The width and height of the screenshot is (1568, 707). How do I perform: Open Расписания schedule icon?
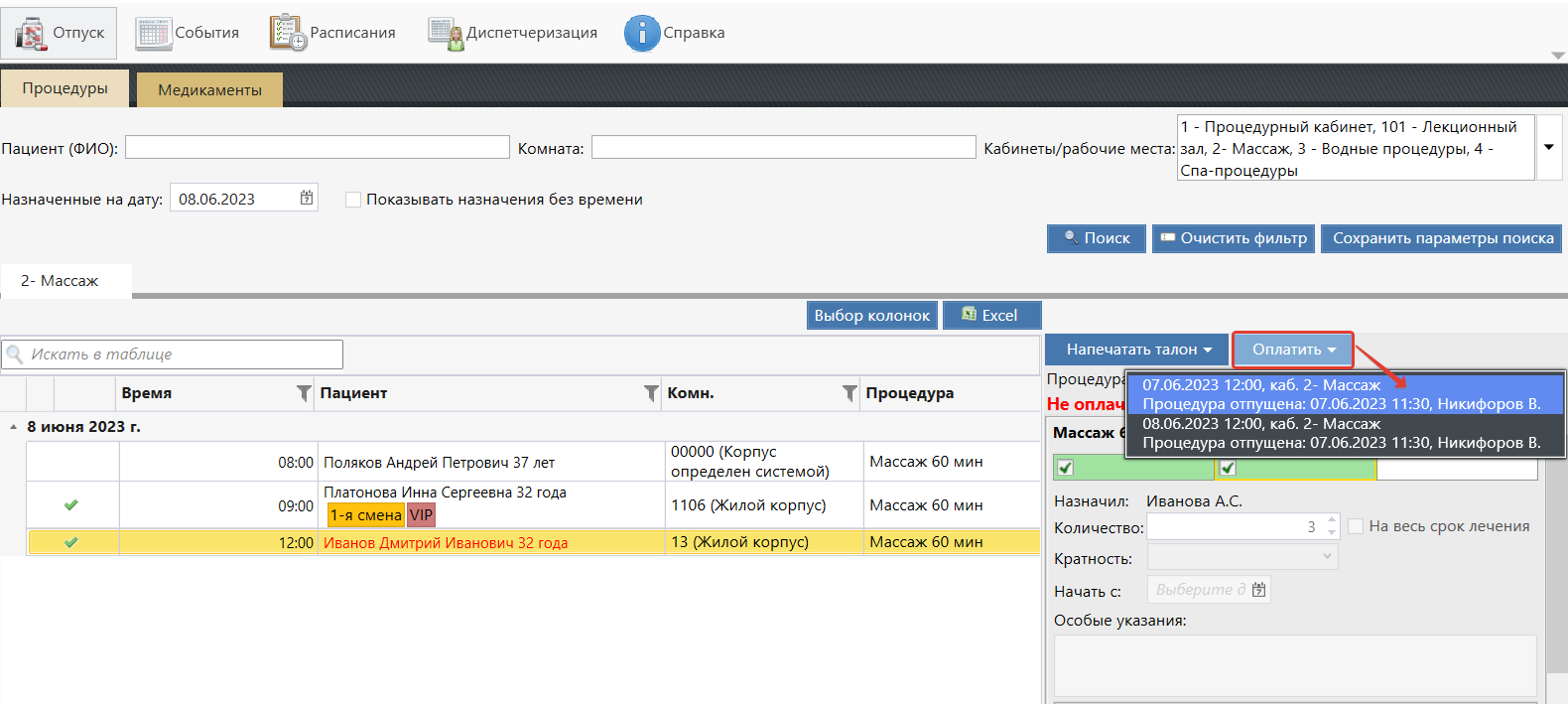click(x=288, y=33)
